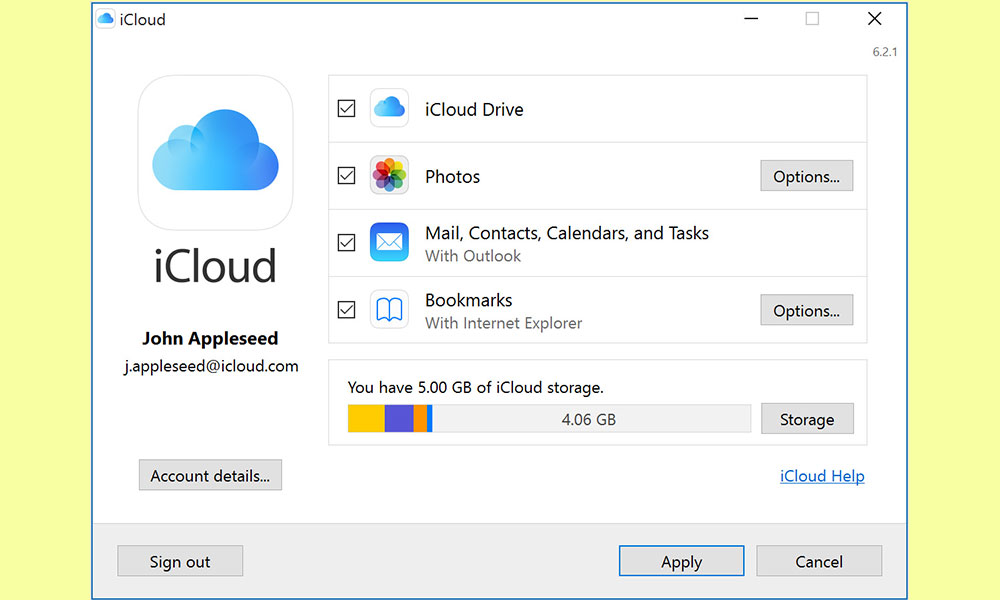Click "Mail, Contacts, Calendars, and Tasks" text
Viewport: 1000px width, 600px height.
pyautogui.click(x=566, y=233)
